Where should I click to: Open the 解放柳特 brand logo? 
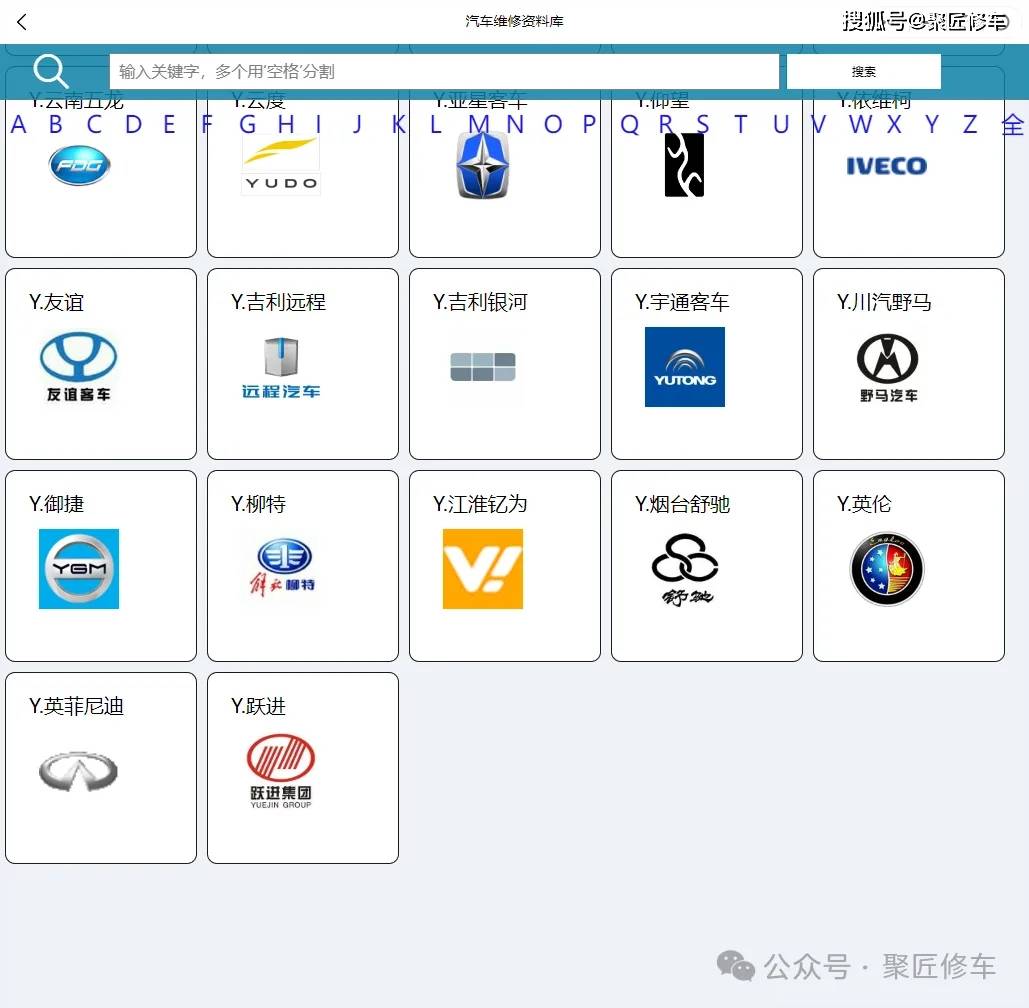[284, 568]
